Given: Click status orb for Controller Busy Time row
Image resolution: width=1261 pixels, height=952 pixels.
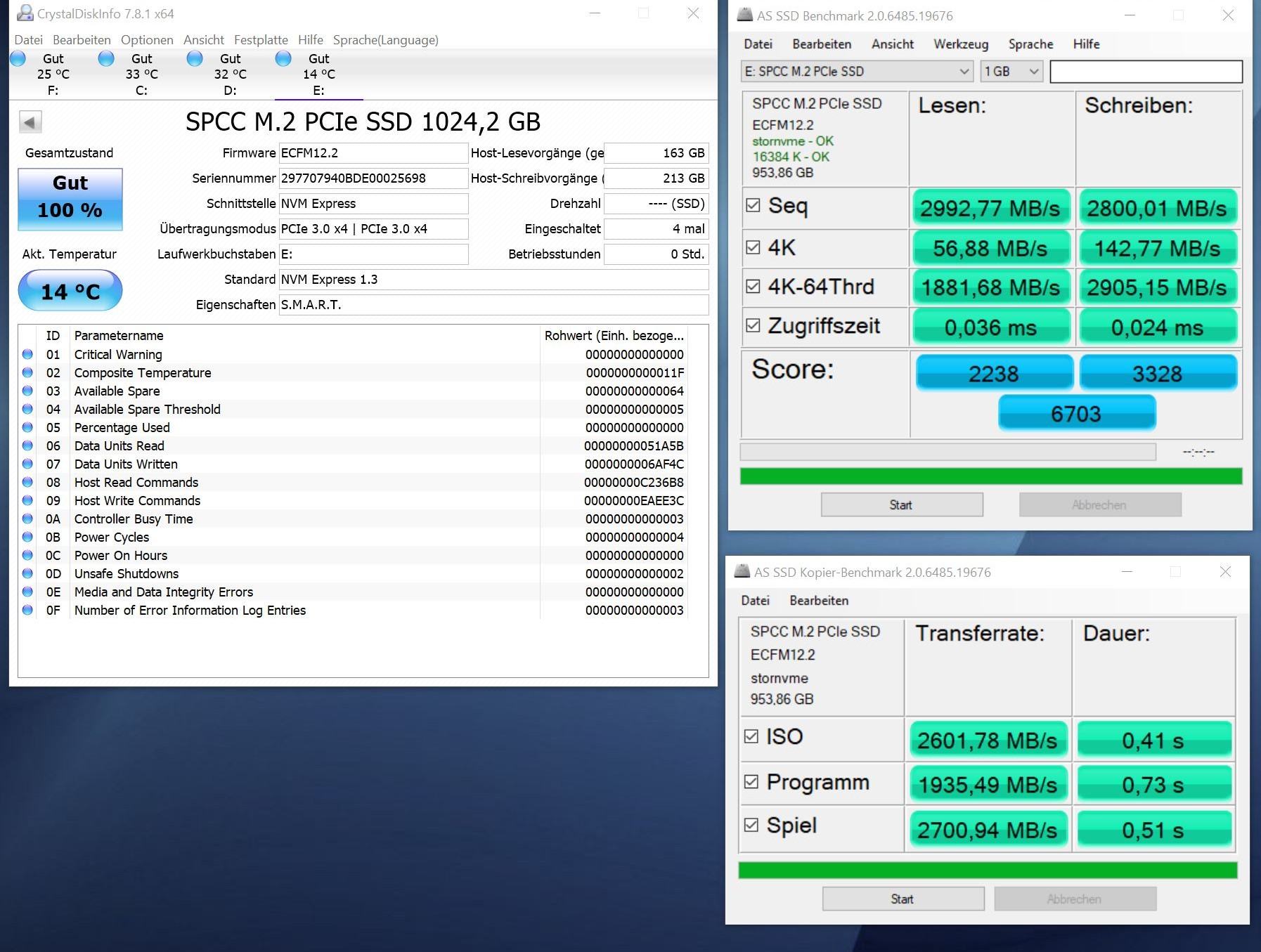Looking at the screenshot, I should (27, 519).
